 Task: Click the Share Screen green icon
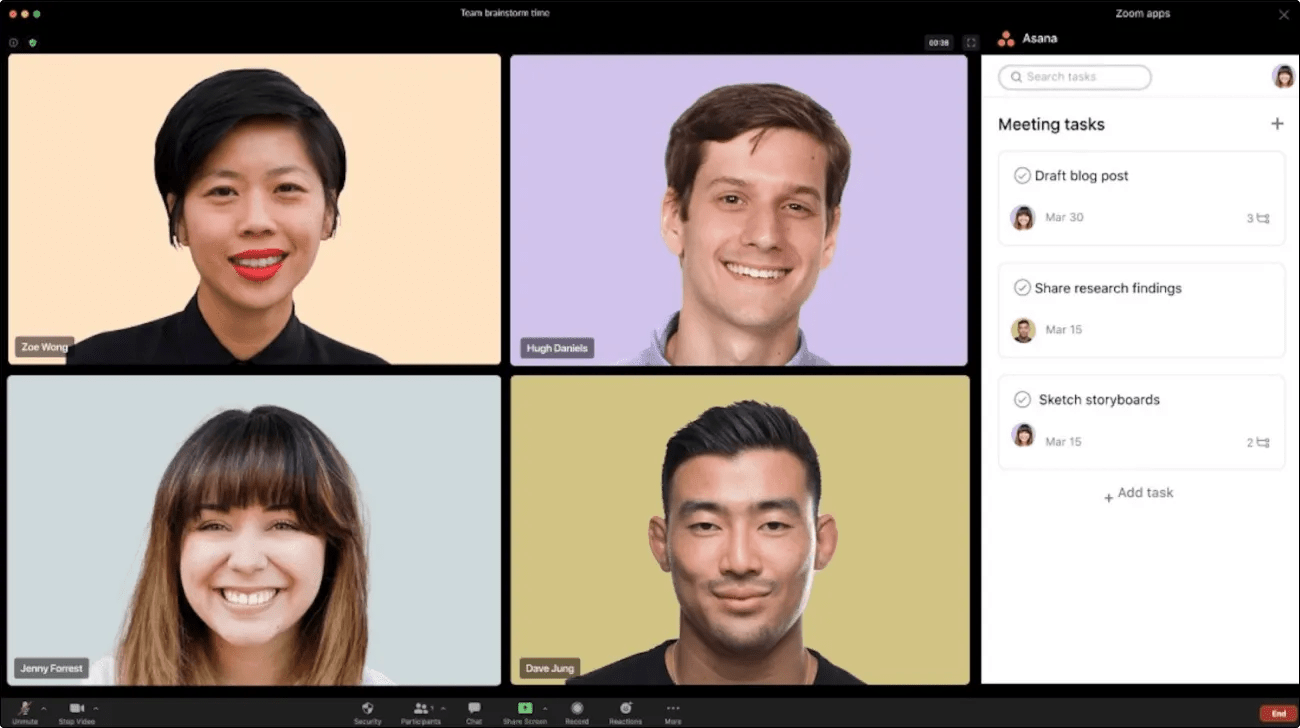pos(525,708)
